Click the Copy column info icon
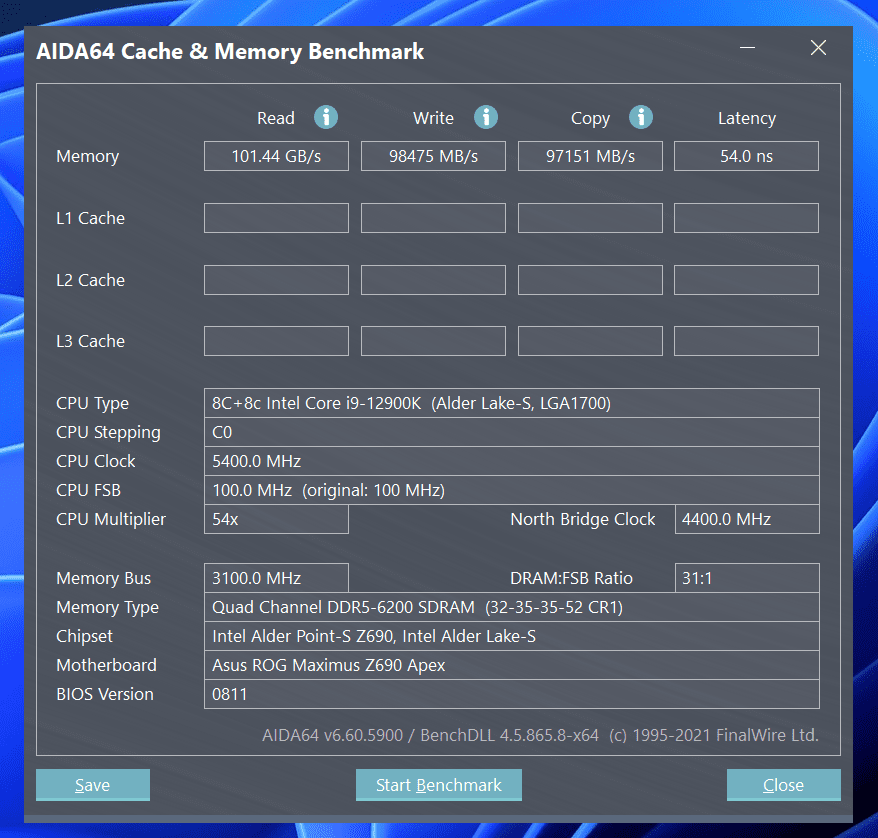878x838 pixels. coord(641,118)
